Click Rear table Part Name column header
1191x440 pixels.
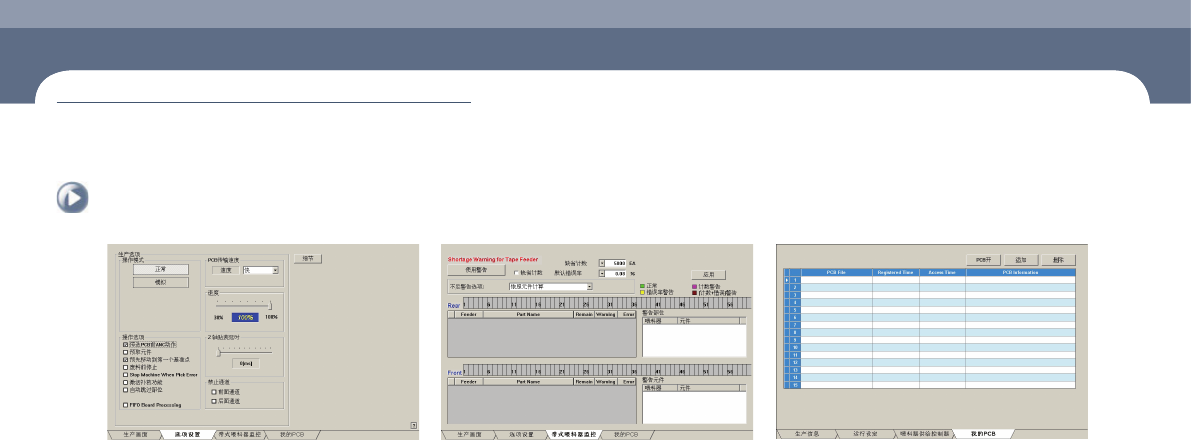pyautogui.click(x=527, y=313)
